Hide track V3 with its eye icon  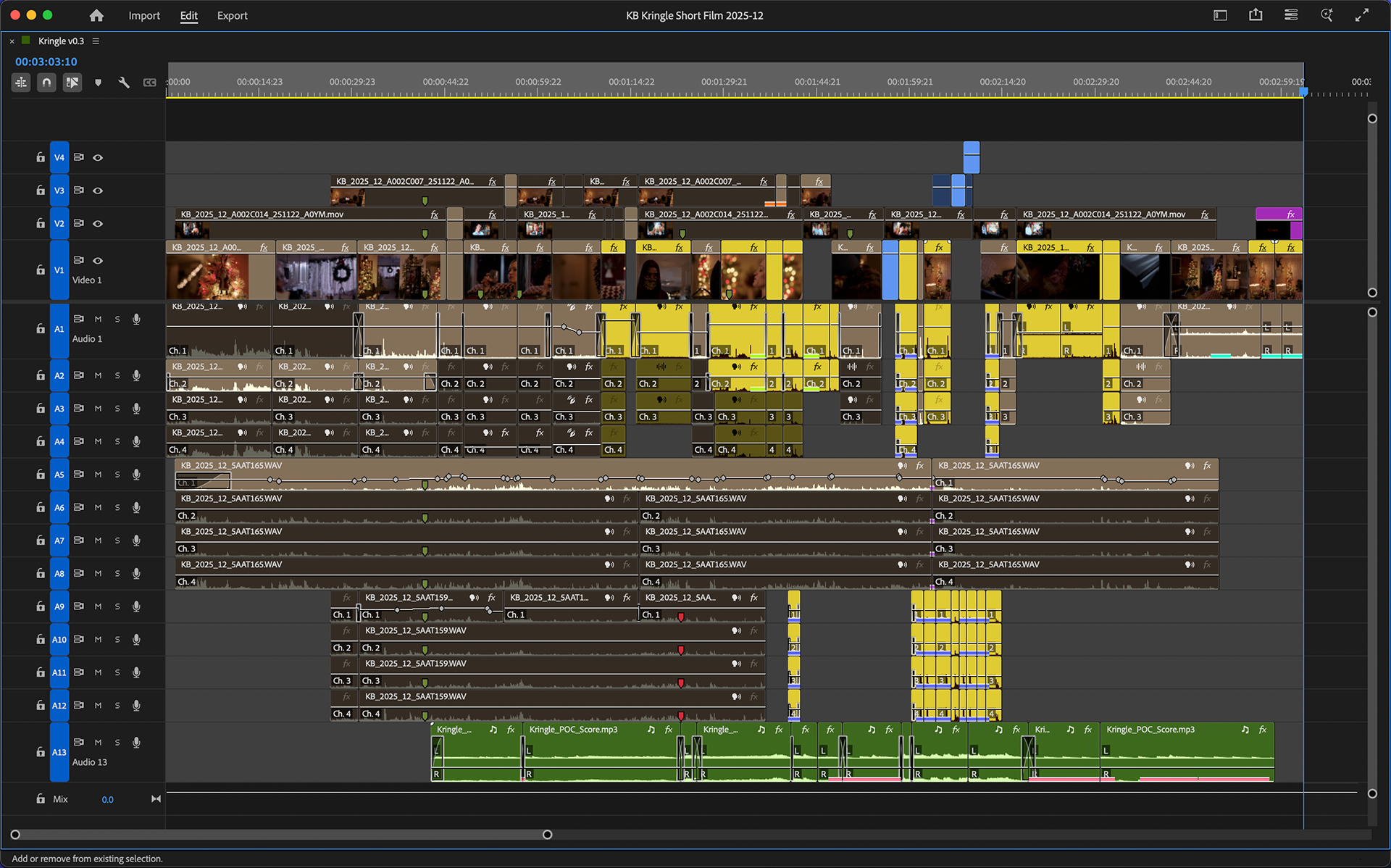(x=98, y=191)
